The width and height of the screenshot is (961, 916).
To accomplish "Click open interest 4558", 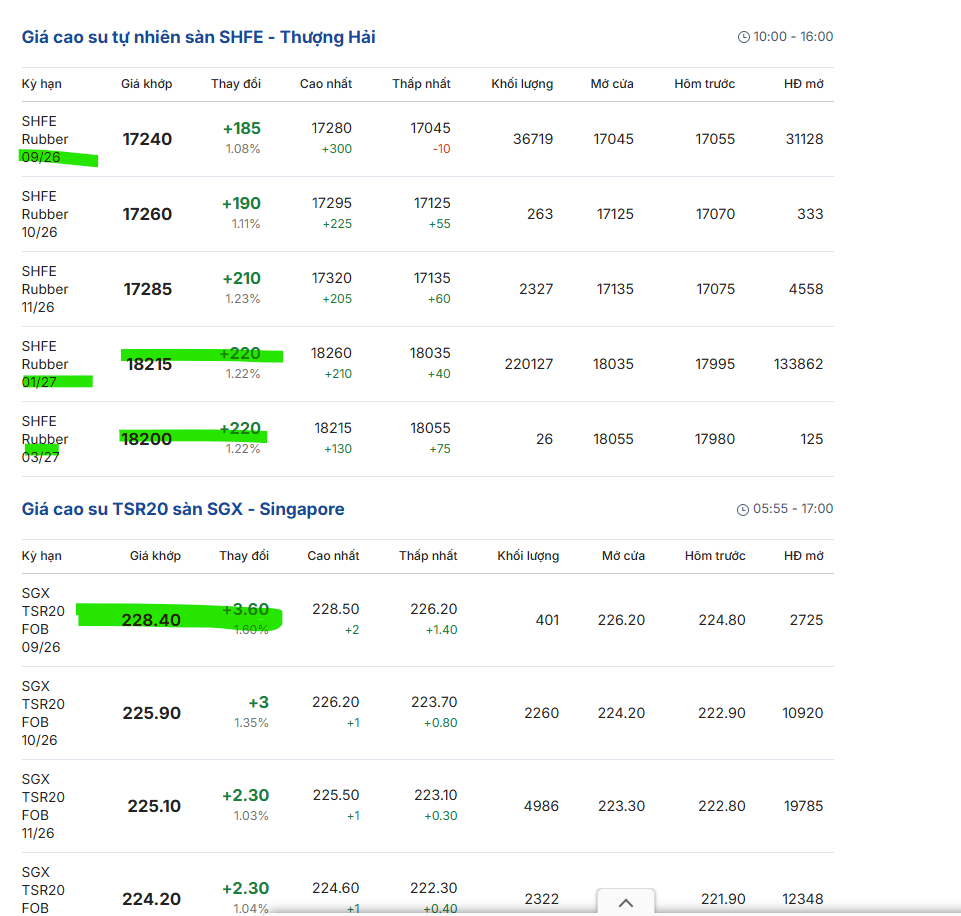I will [x=806, y=289].
